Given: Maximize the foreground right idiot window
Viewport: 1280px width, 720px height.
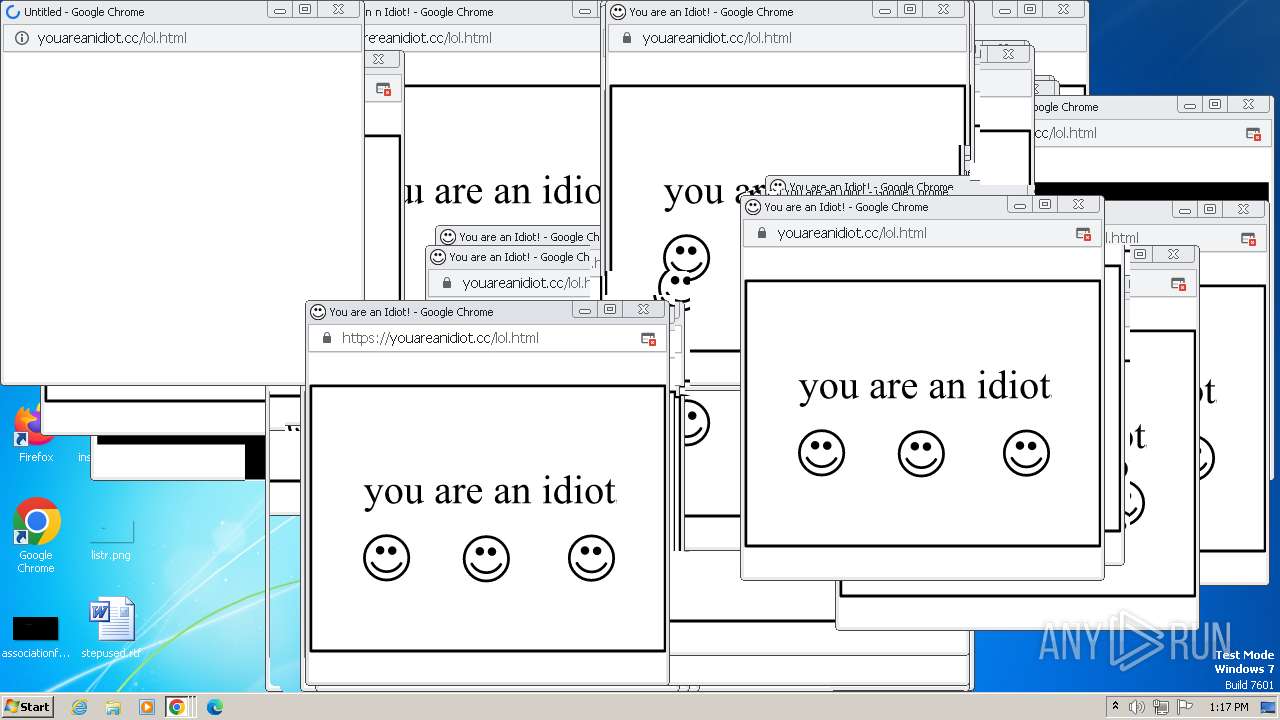Looking at the screenshot, I should (1045, 204).
